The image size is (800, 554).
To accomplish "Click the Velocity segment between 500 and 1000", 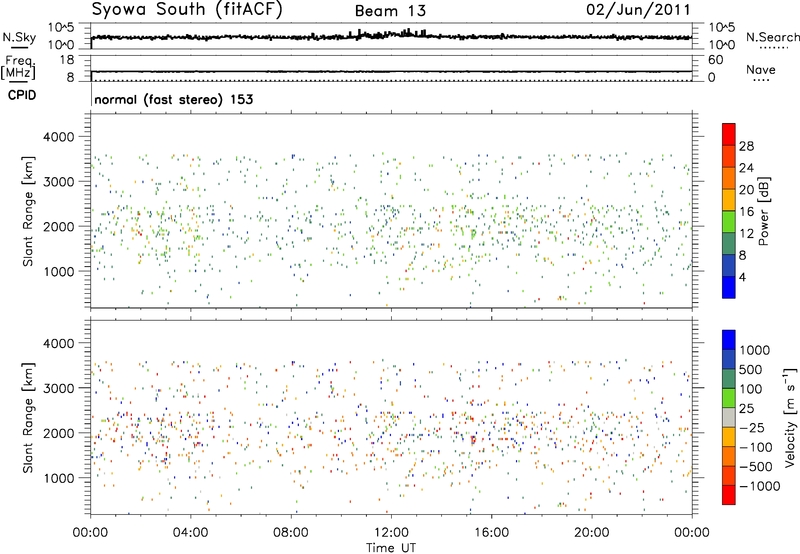I will [x=729, y=360].
